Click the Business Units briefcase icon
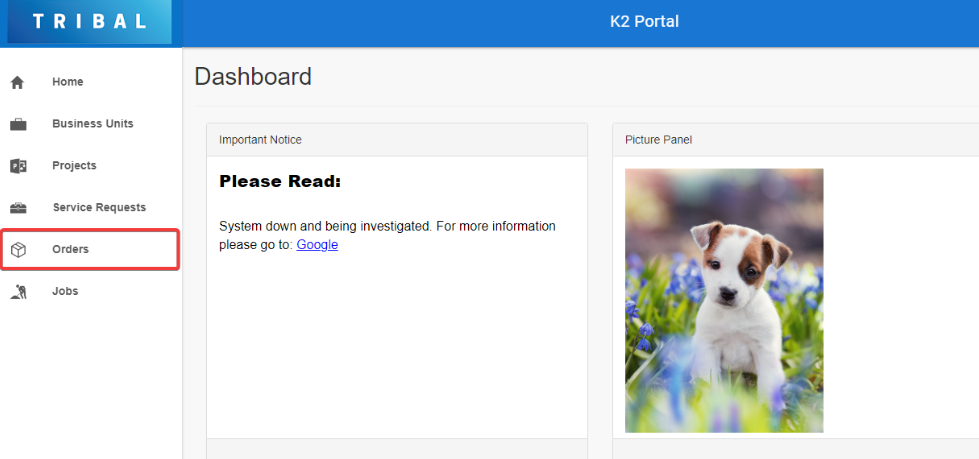This screenshot has width=979, height=459. point(18,125)
